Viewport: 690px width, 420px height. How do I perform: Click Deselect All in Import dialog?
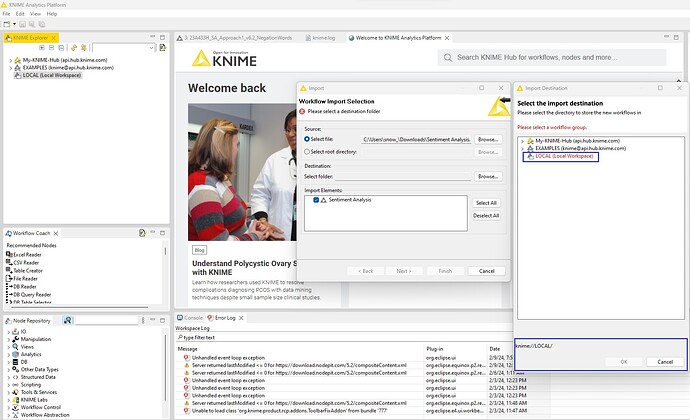click(486, 216)
